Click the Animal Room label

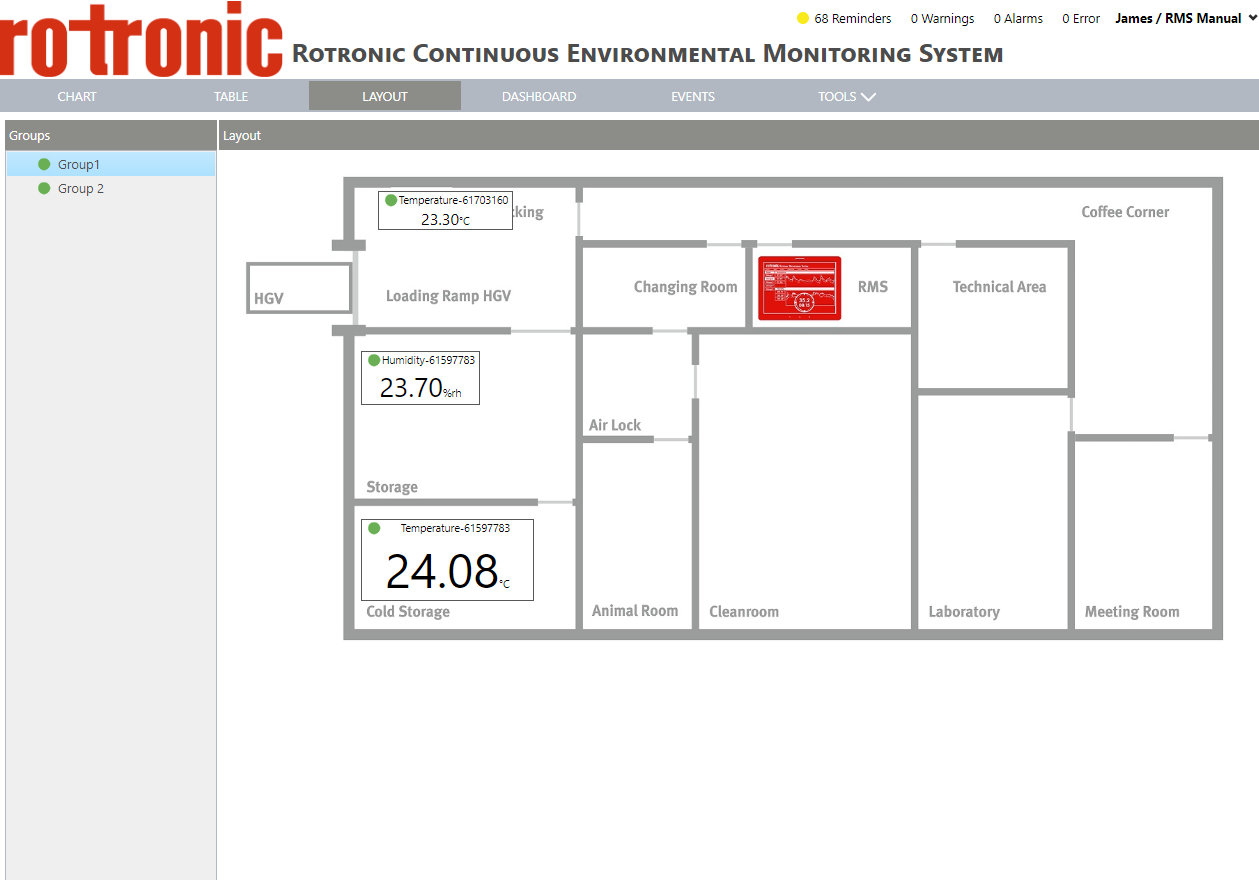coord(635,611)
